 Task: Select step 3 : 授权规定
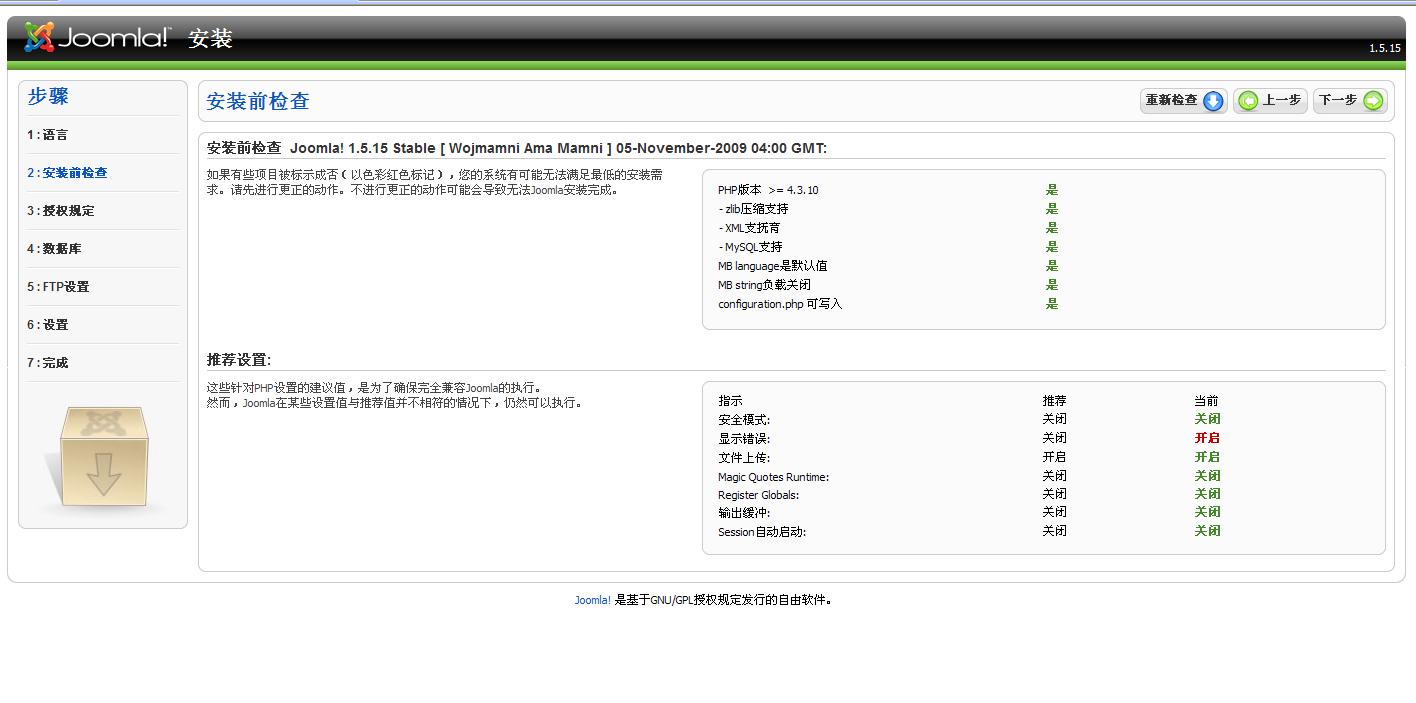61,211
